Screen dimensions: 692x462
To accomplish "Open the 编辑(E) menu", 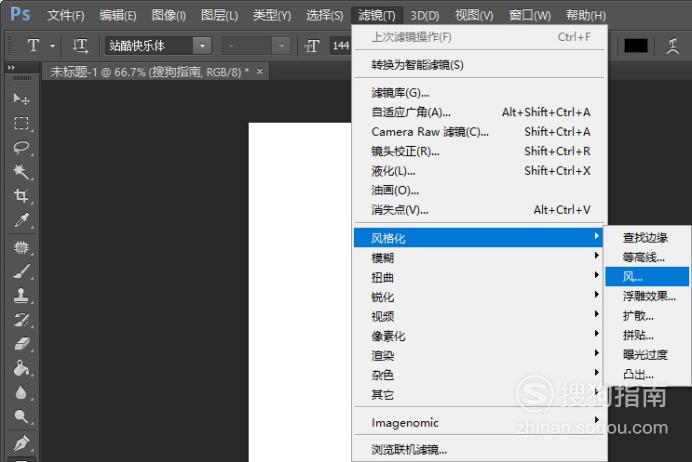I will 118,15.
